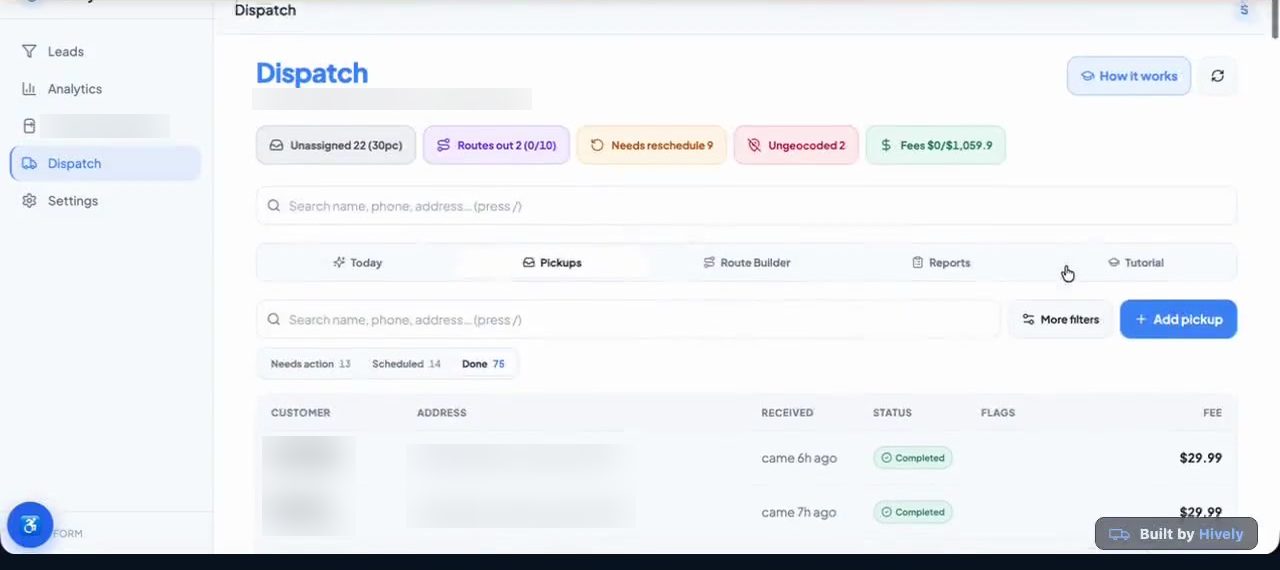Click the Add pickup button

pyautogui.click(x=1178, y=319)
